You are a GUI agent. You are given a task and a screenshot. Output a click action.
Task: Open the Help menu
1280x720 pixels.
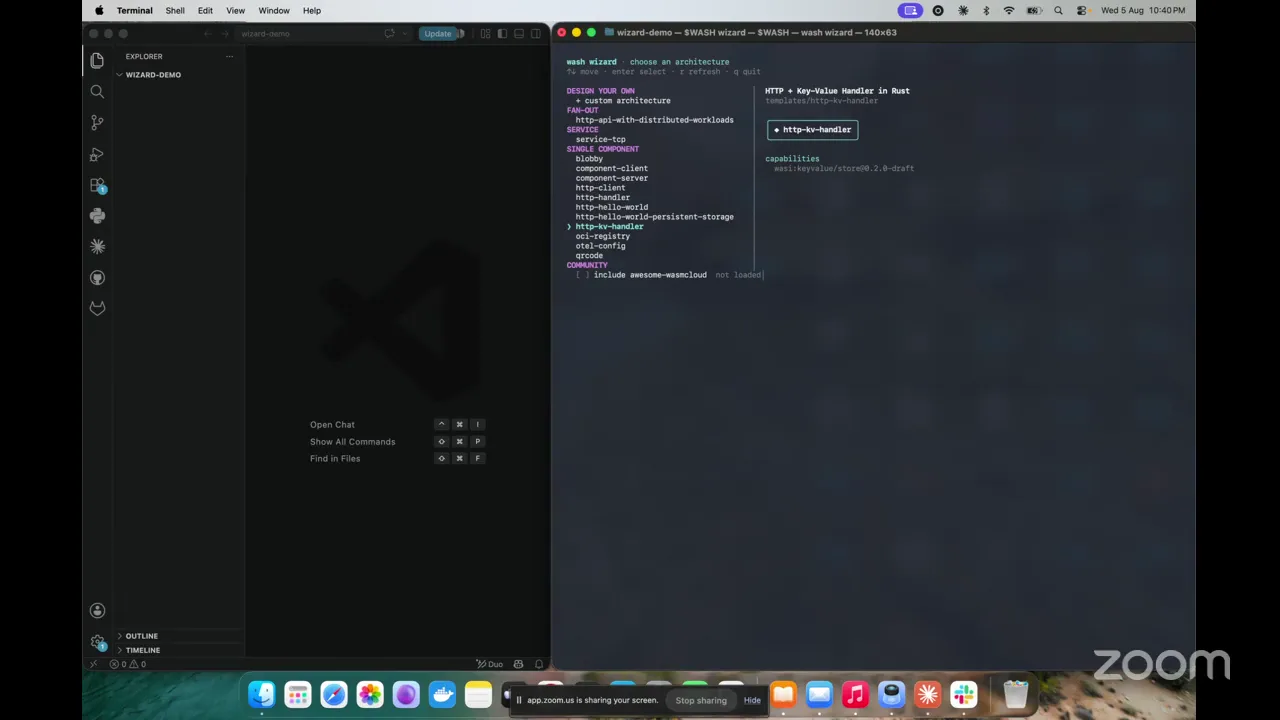[x=312, y=11]
